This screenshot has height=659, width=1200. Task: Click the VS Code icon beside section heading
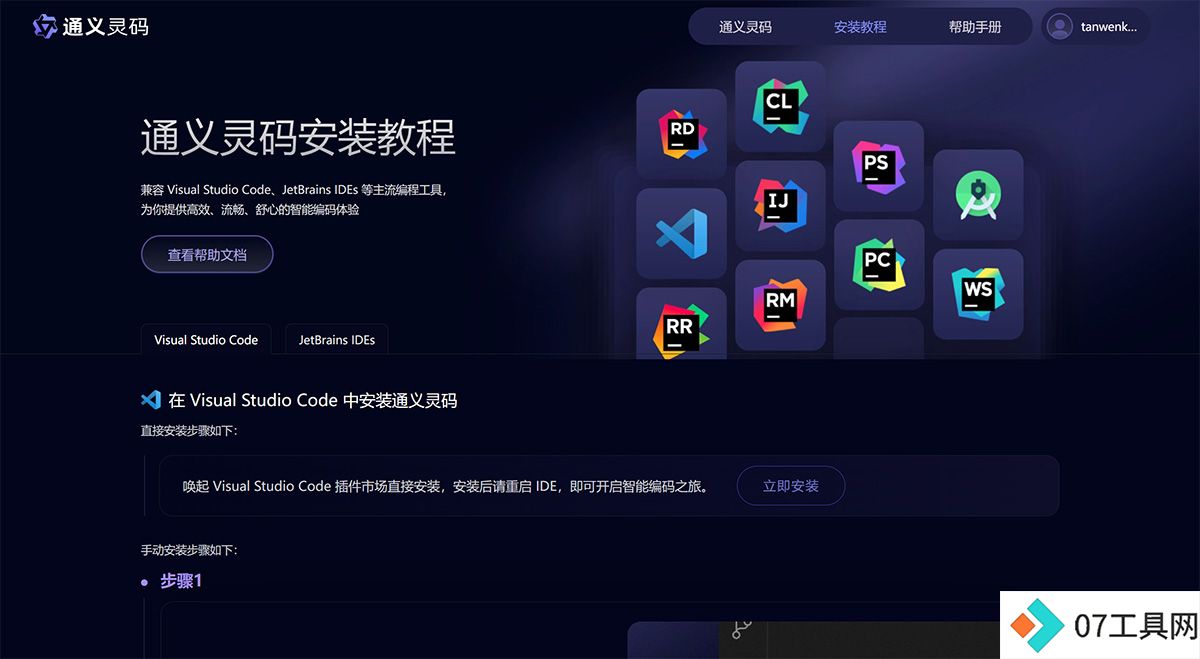click(151, 400)
